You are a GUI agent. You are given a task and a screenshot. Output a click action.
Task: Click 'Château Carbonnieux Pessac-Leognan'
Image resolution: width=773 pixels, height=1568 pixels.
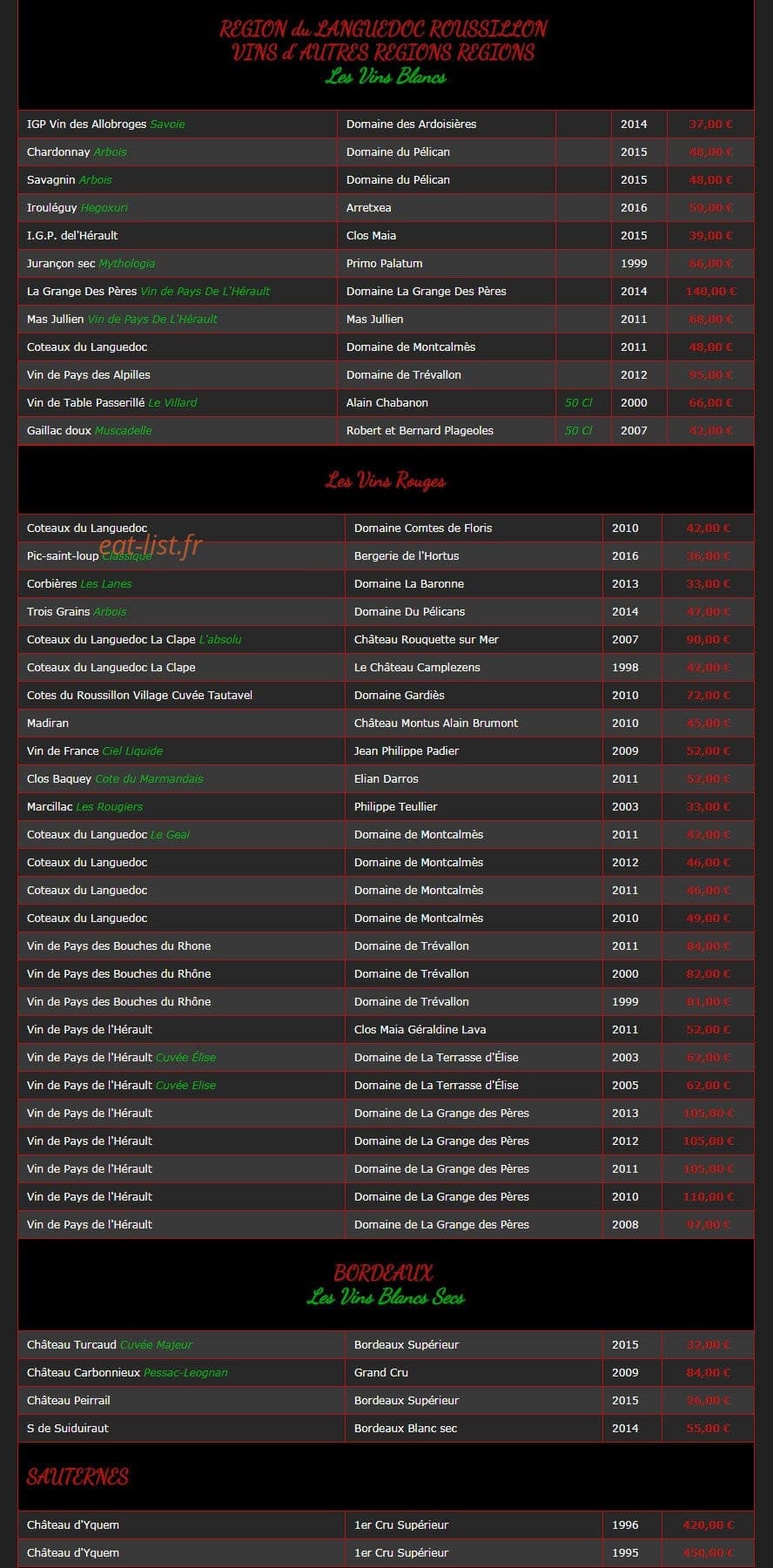click(x=127, y=1372)
